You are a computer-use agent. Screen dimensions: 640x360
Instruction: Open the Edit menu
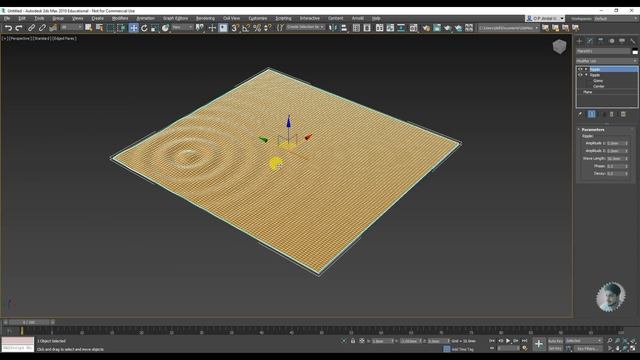point(22,18)
